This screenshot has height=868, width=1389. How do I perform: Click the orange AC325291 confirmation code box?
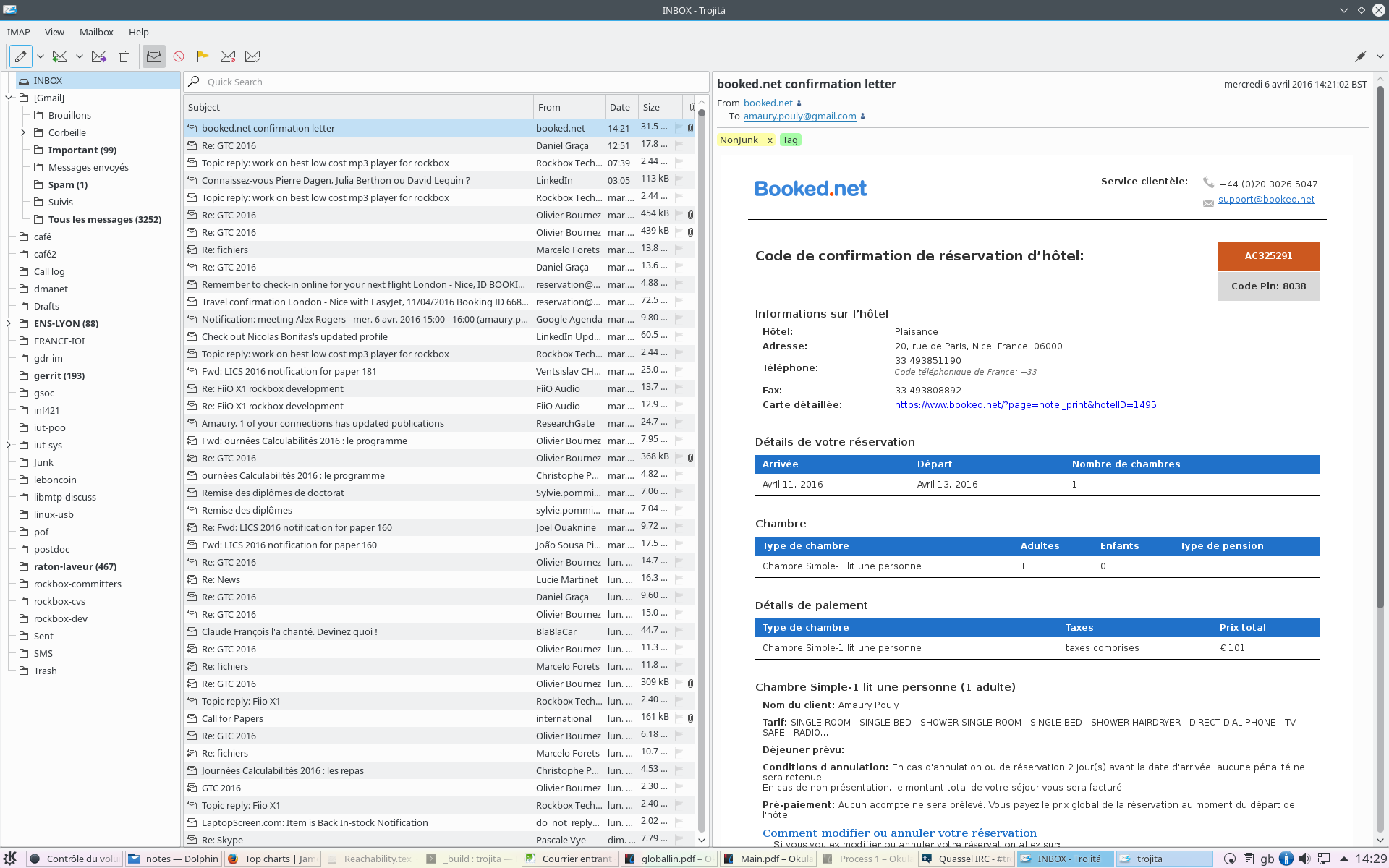coord(1268,255)
